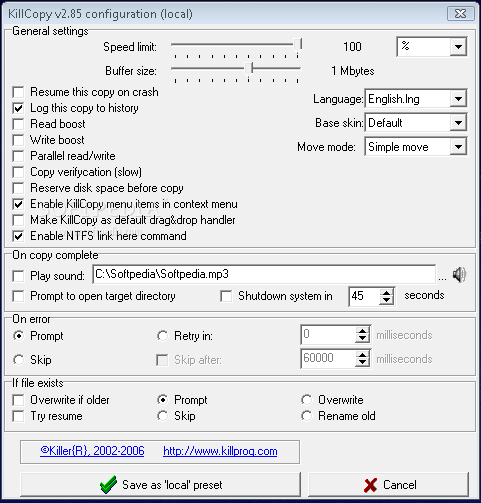Open the speed limit unit % dropdown

[x=458, y=47]
